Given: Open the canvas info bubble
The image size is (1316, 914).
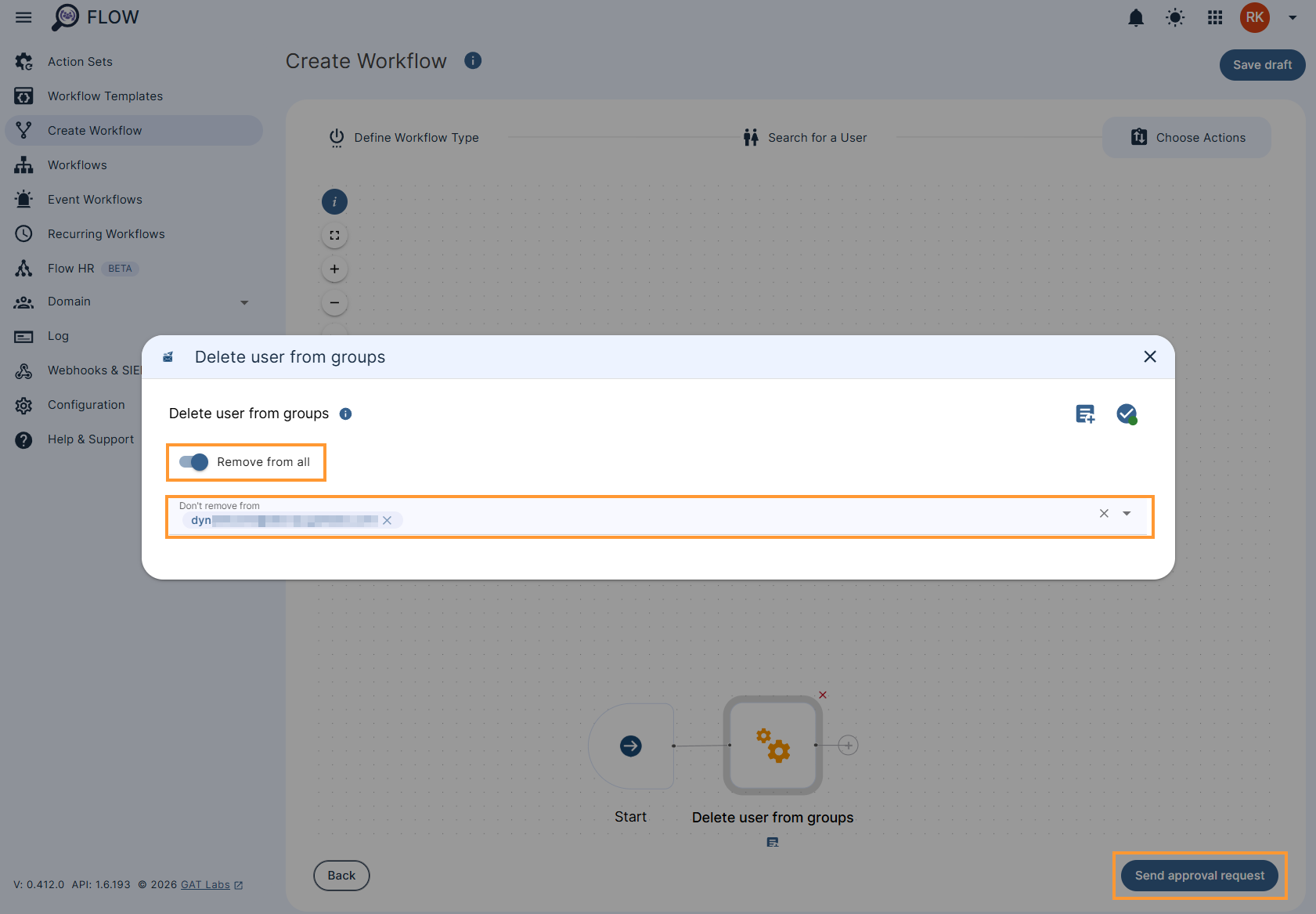Looking at the screenshot, I should click(334, 201).
